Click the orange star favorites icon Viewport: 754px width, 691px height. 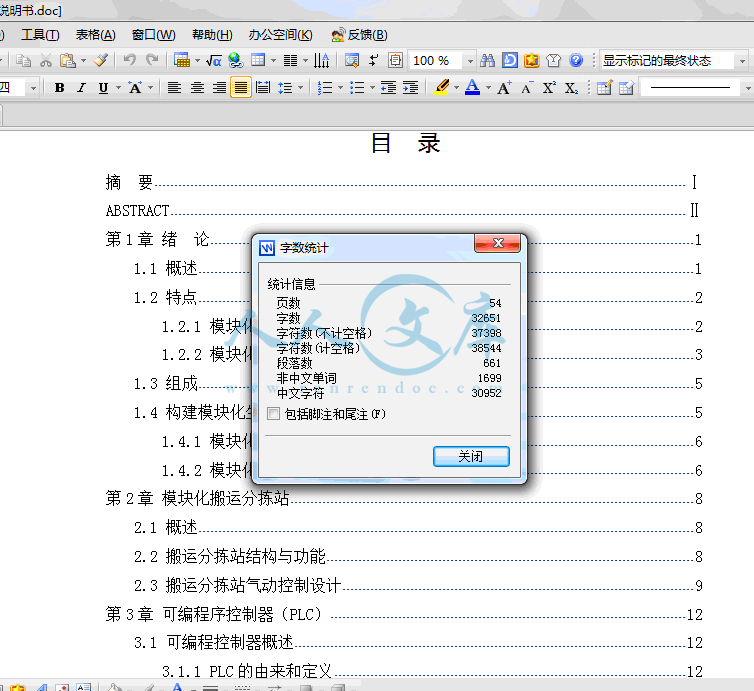(x=532, y=61)
